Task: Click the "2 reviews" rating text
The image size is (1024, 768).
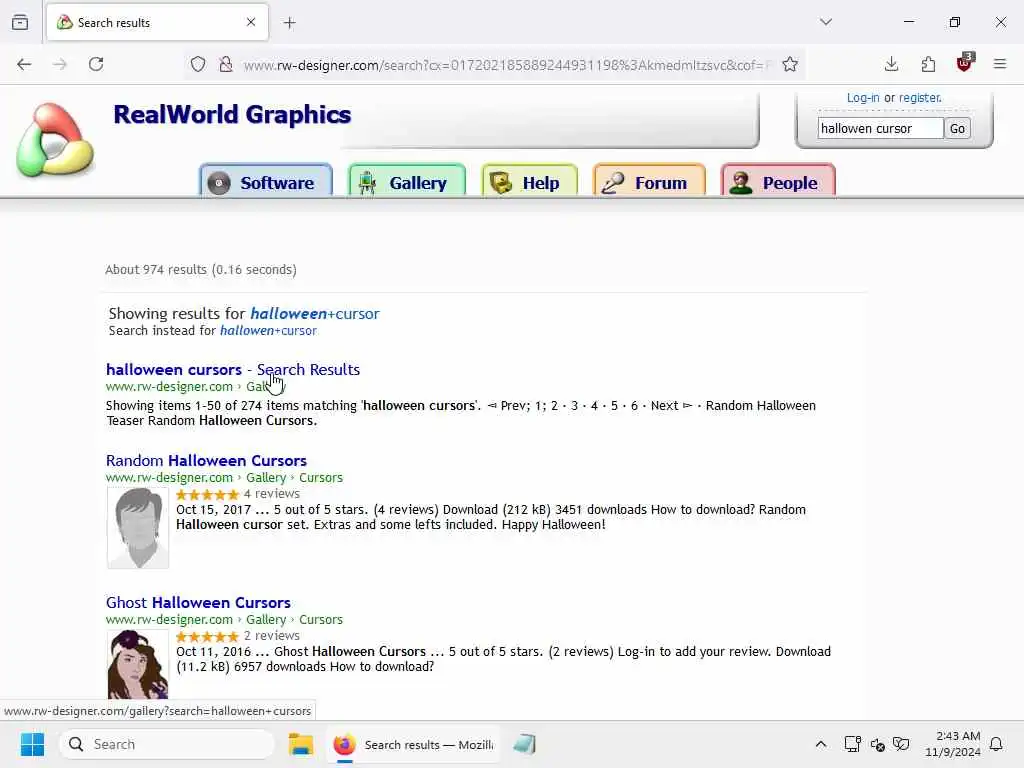Action: tap(272, 635)
